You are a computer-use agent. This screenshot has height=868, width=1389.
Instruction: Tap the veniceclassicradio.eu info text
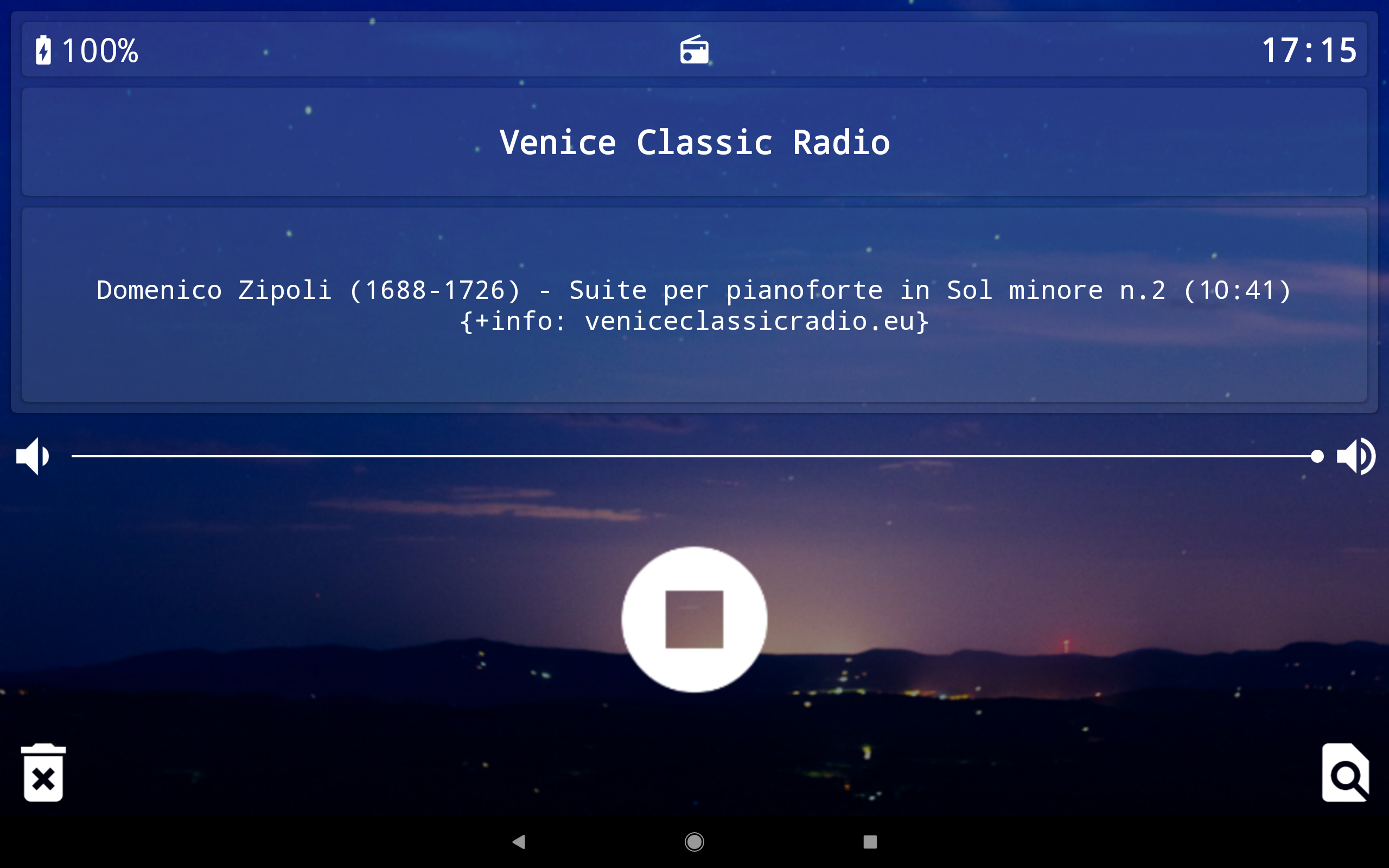click(694, 321)
